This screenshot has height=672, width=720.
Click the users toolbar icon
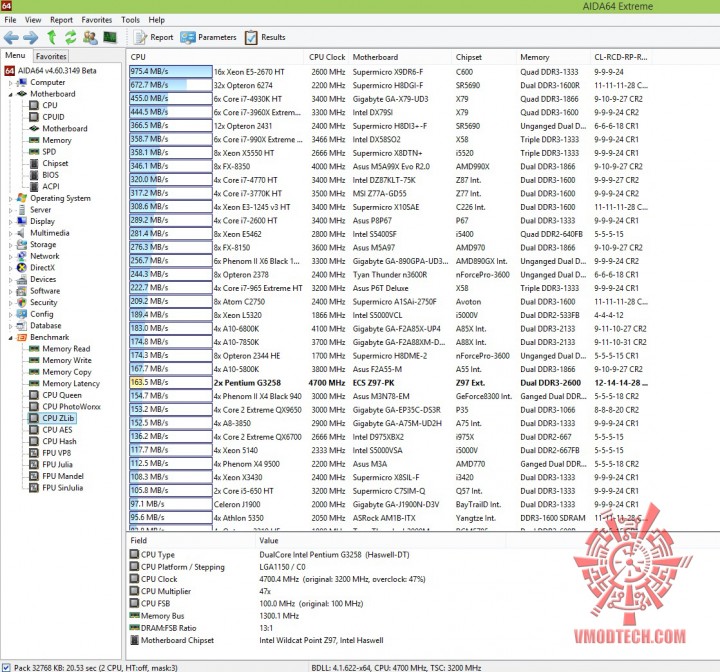pos(90,37)
